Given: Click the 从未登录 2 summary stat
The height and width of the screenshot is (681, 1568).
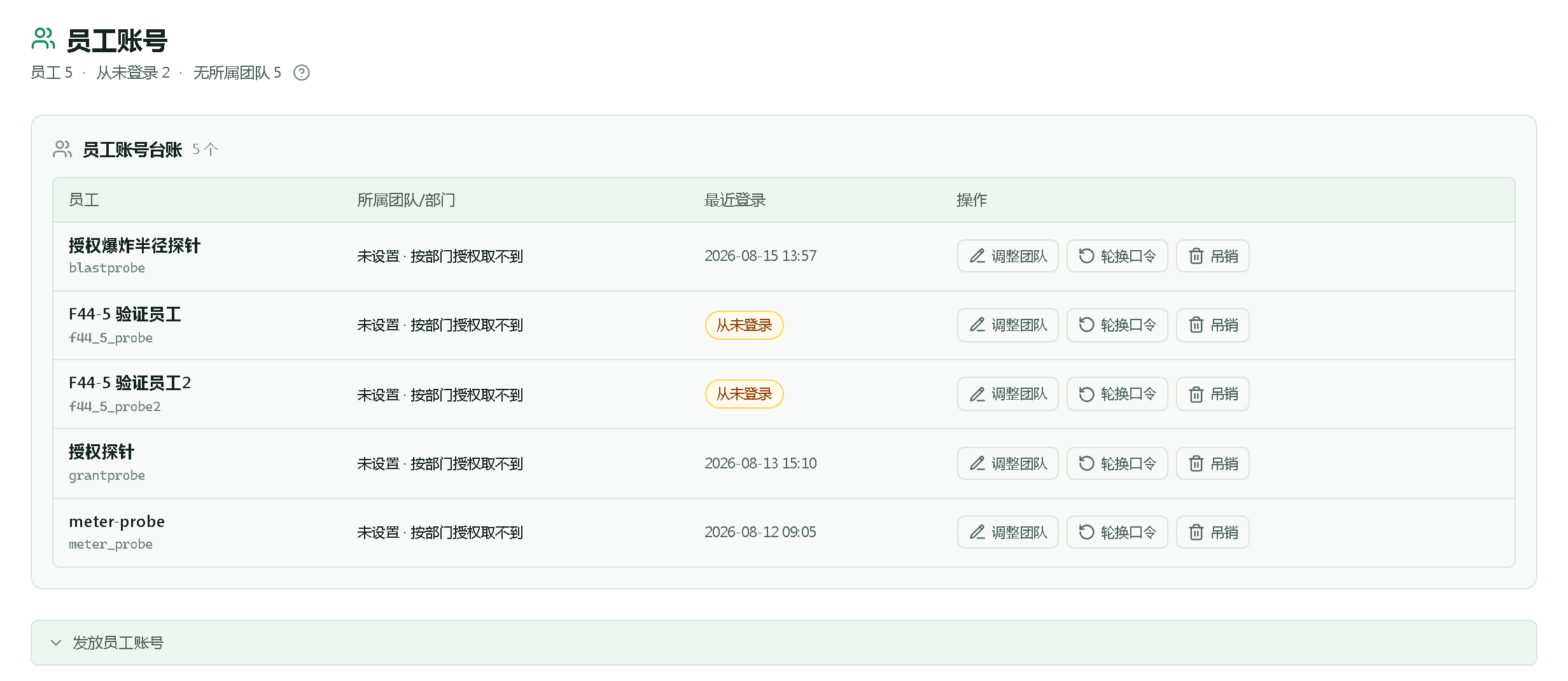Looking at the screenshot, I should (133, 73).
